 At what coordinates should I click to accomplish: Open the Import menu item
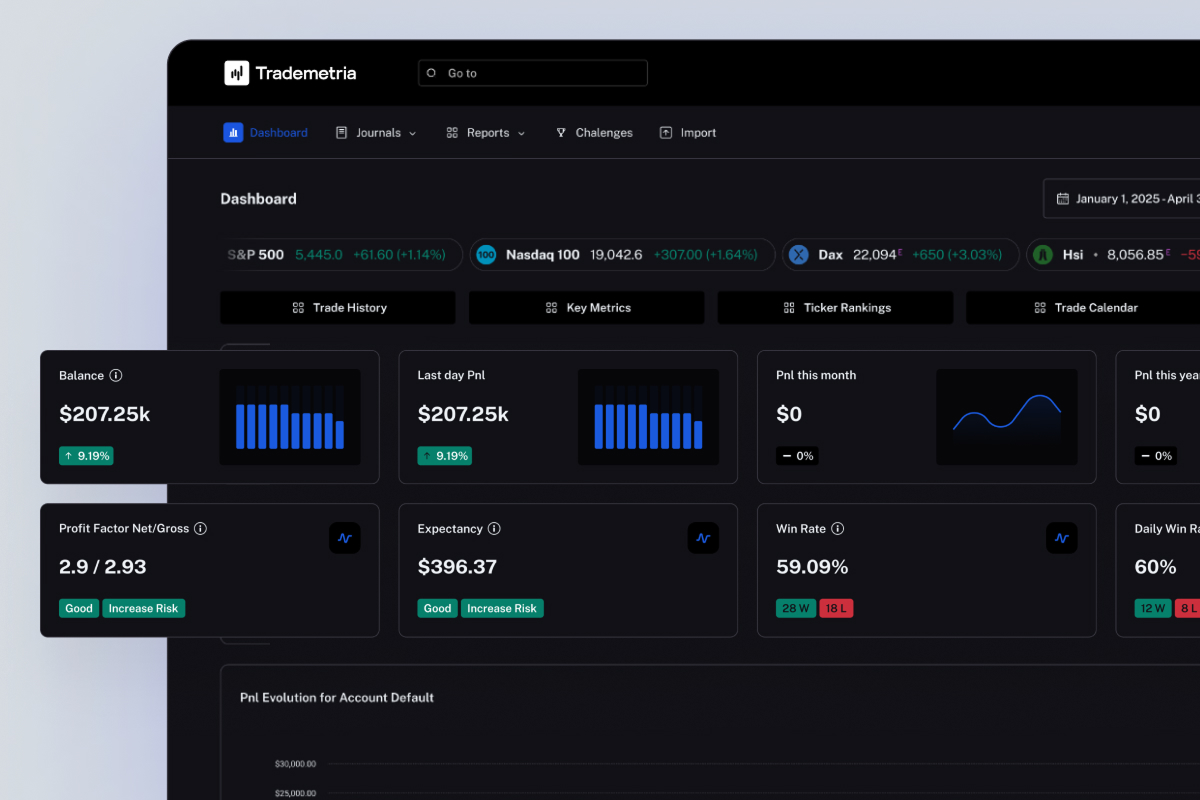[x=688, y=132]
